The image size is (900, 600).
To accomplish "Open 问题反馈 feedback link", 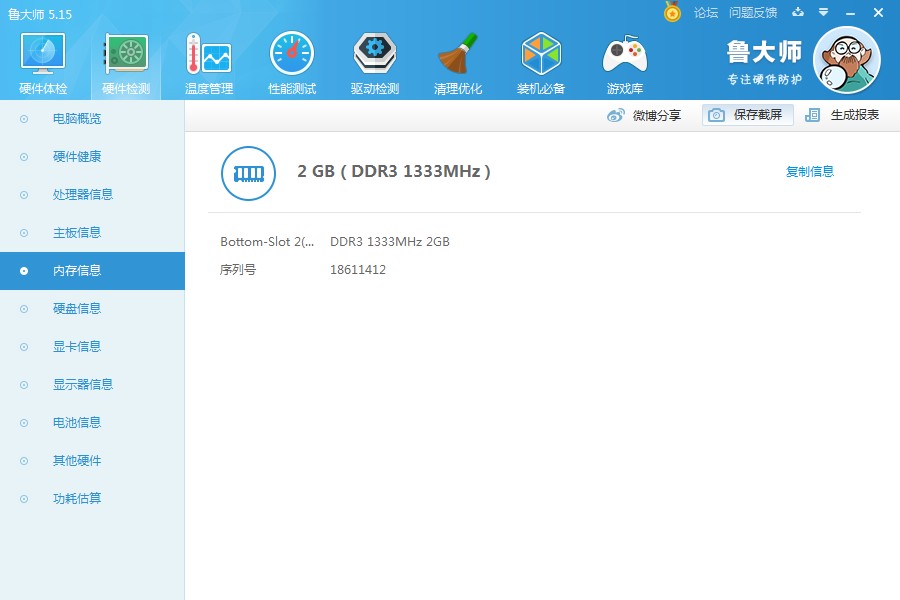I will pyautogui.click(x=753, y=13).
